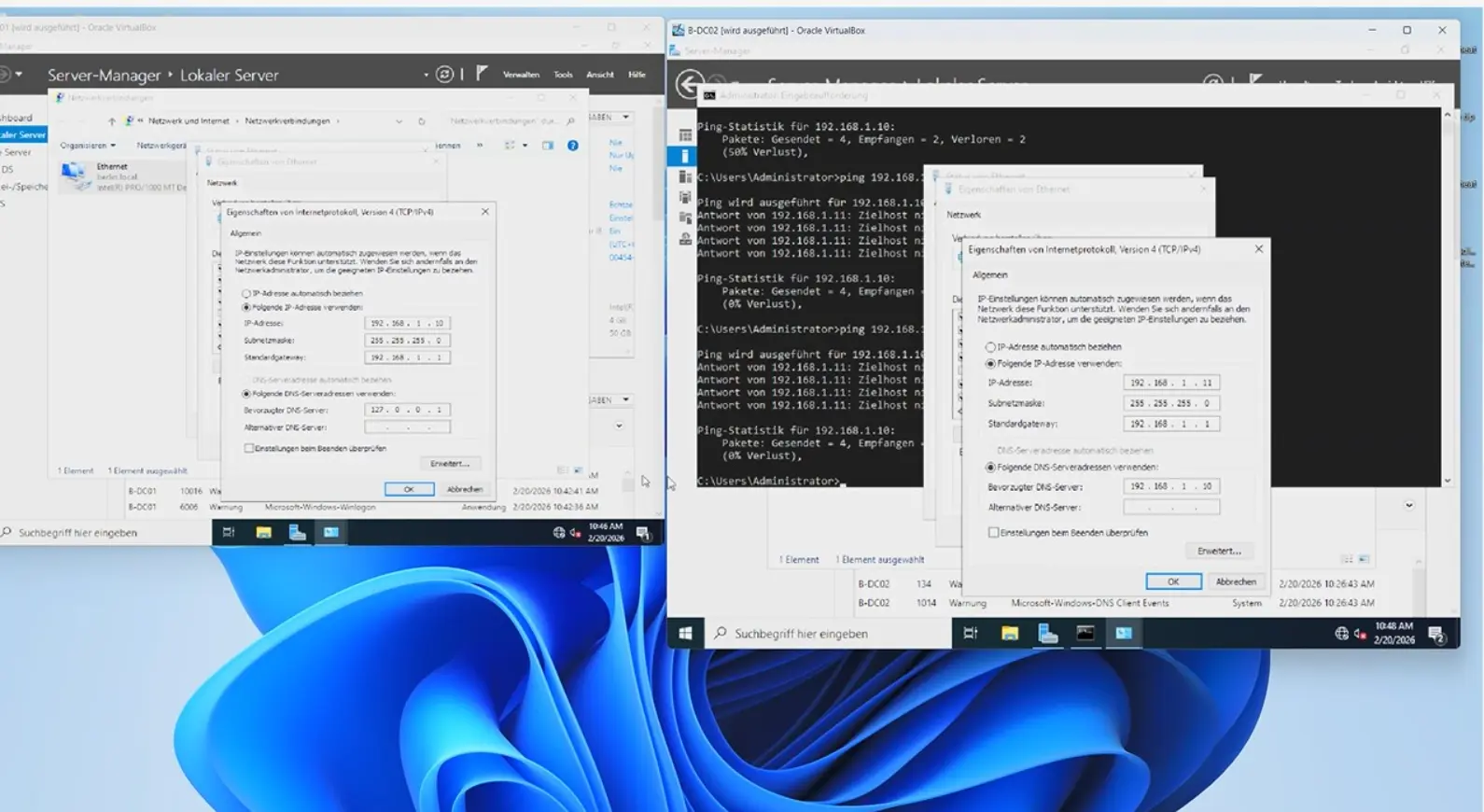Open File Explorer on B-DC01 taskbar
The image size is (1484, 812).
point(263,532)
